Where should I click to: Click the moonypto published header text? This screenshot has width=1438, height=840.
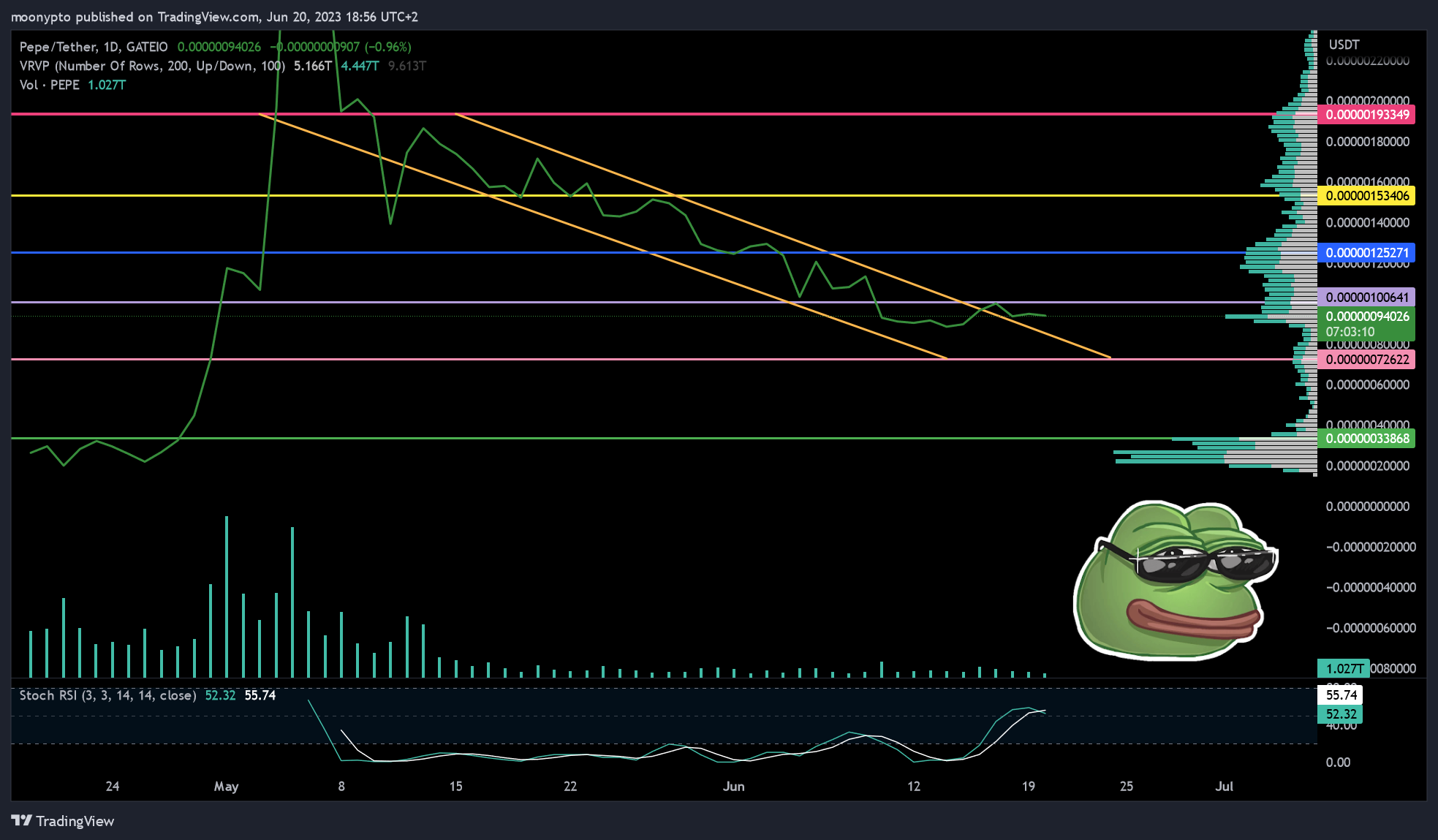pos(214,17)
